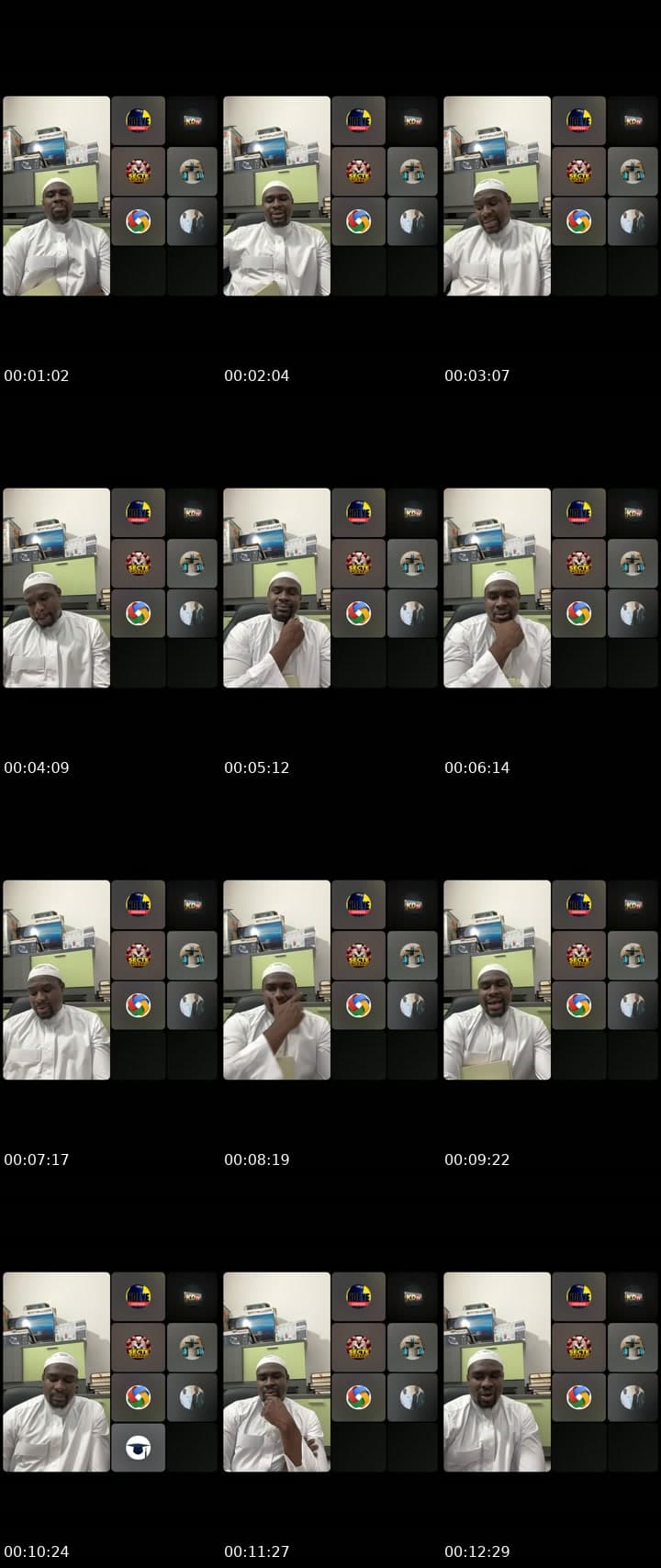661x1568 pixels.
Task: Open the speaker video frame at 00:03:07
Action: coord(497,196)
